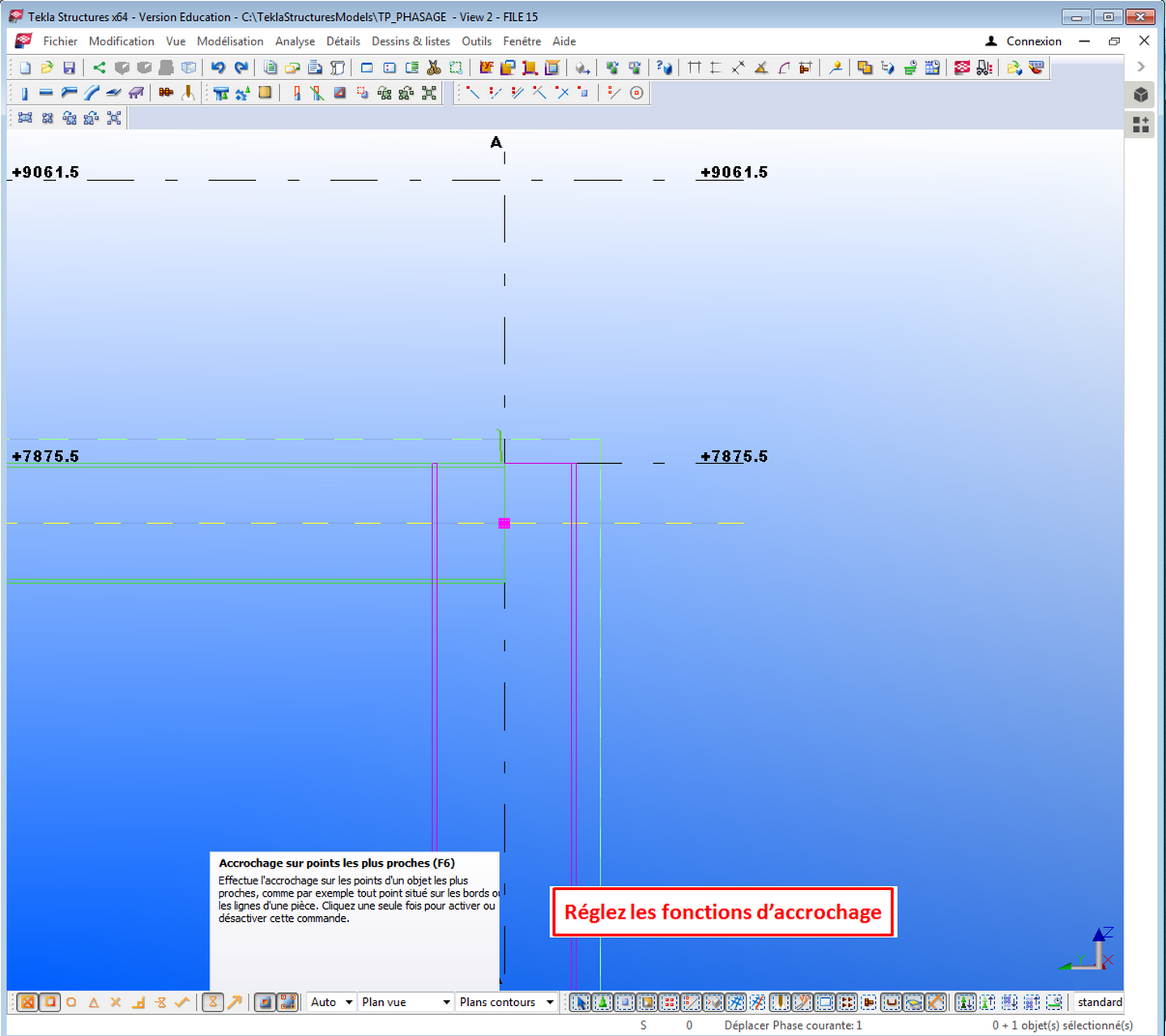Restore down the inner model view window
The height and width of the screenshot is (1036, 1166).
pos(1114,41)
